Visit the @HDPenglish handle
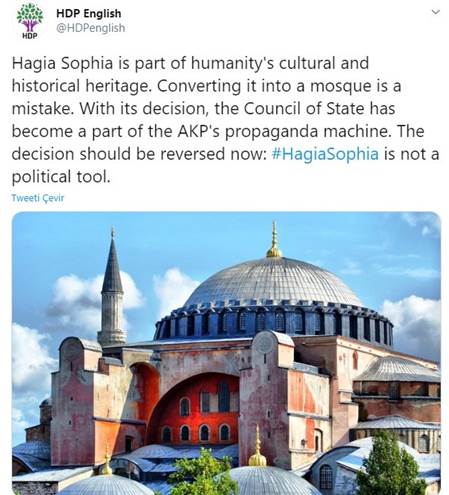The image size is (449, 495). click(x=90, y=28)
